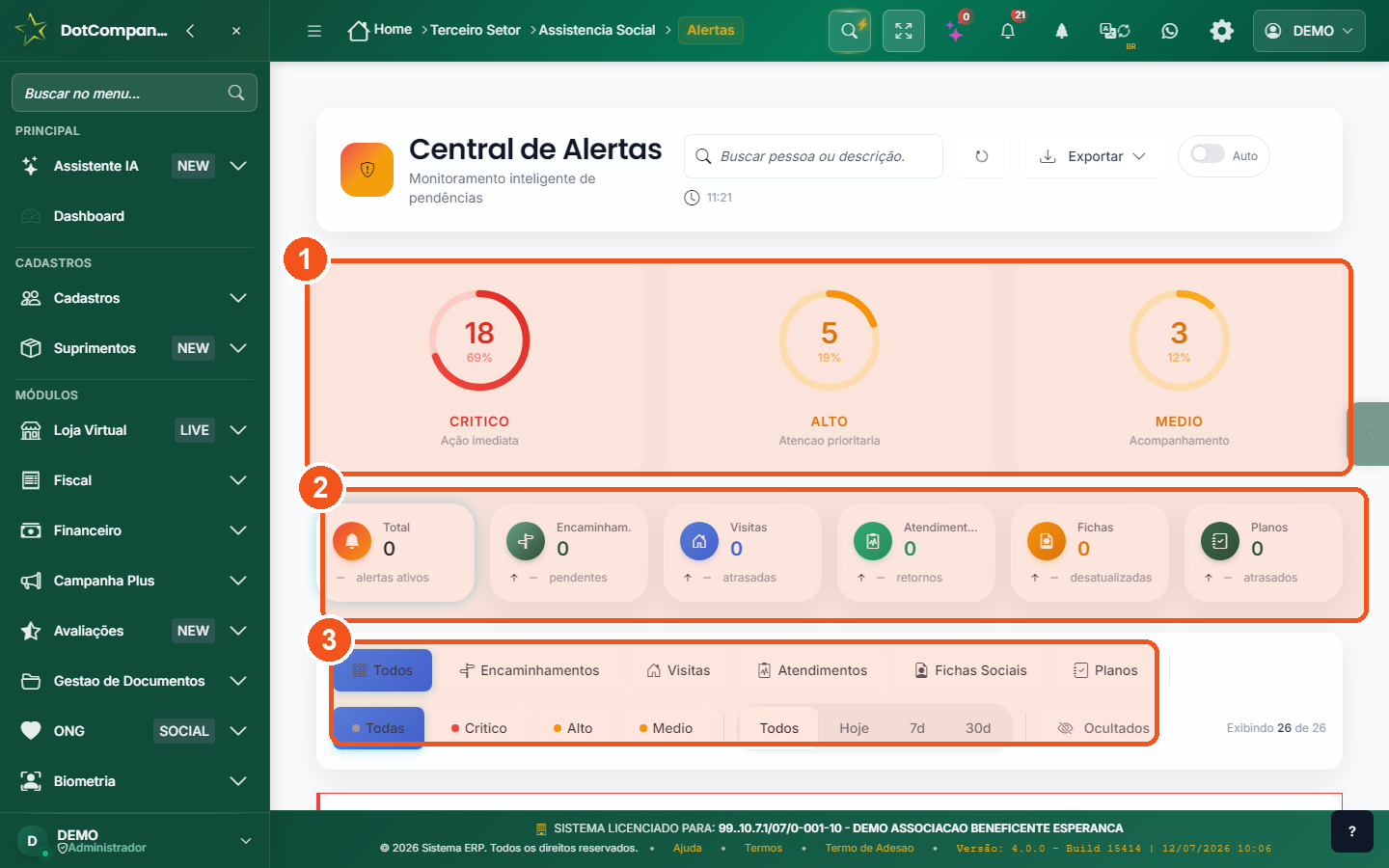Viewport: 1389px width, 868px height.
Task: Click the MEDIO 3 progress ring
Action: pos(1179,340)
